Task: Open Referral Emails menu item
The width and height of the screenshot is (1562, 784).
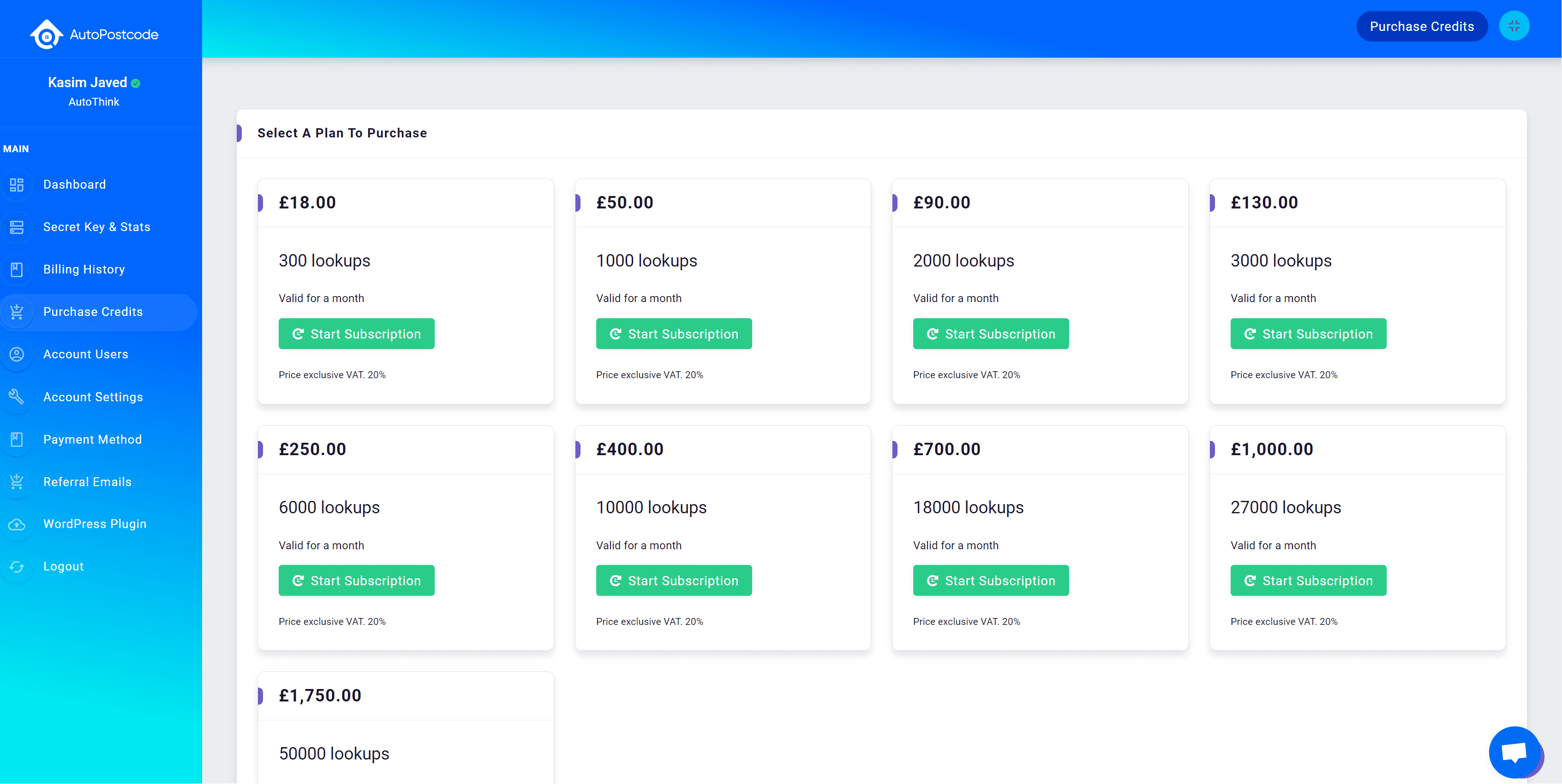Action: (x=87, y=481)
